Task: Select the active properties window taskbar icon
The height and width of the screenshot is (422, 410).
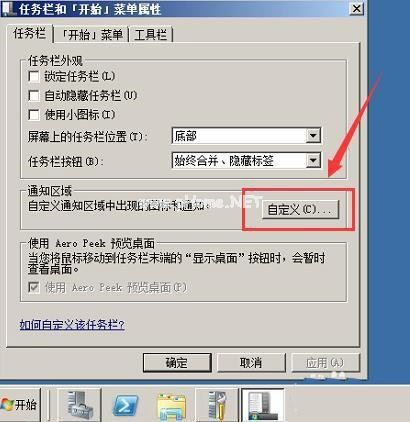Action: [263, 405]
